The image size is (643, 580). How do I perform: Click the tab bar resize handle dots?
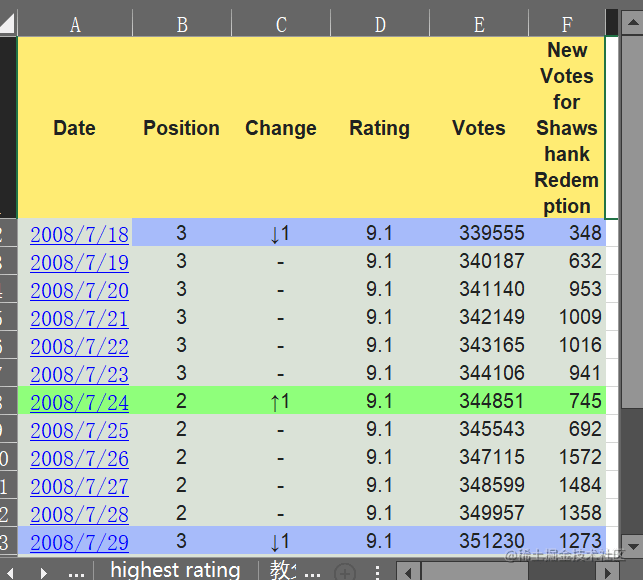[377, 572]
